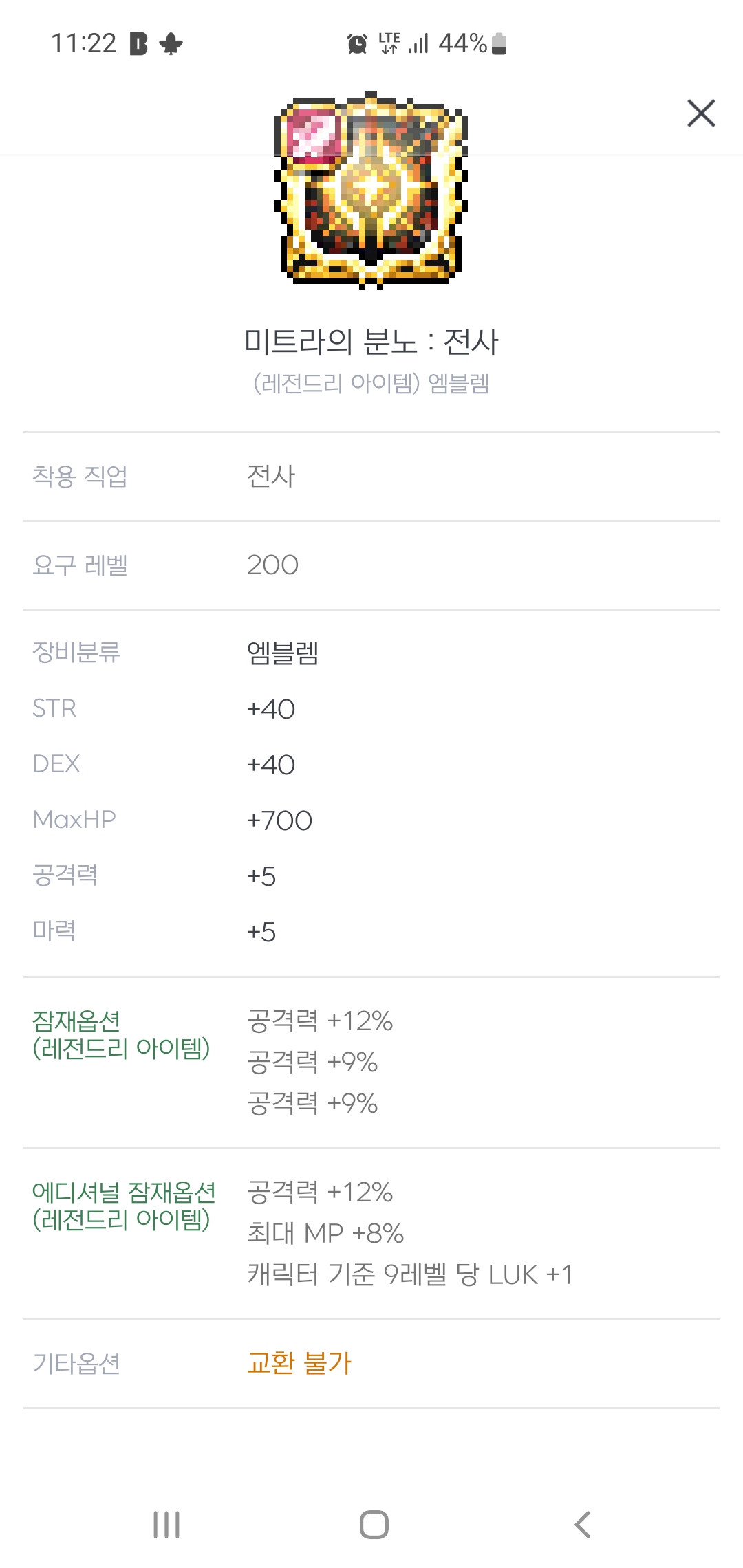Image resolution: width=743 pixels, height=1568 pixels.
Task: Tap the maple leaf notification icon
Action: point(171,45)
